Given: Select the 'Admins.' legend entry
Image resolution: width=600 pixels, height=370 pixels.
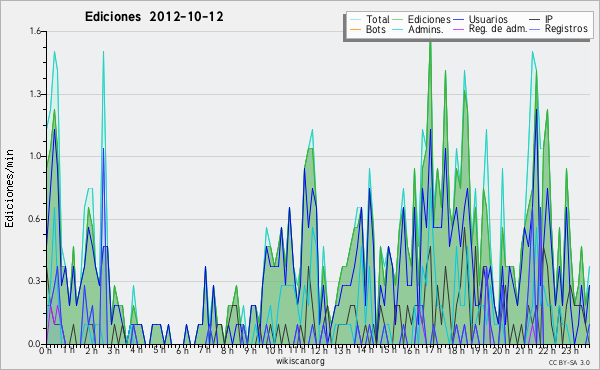Looking at the screenshot, I should tap(426, 29).
